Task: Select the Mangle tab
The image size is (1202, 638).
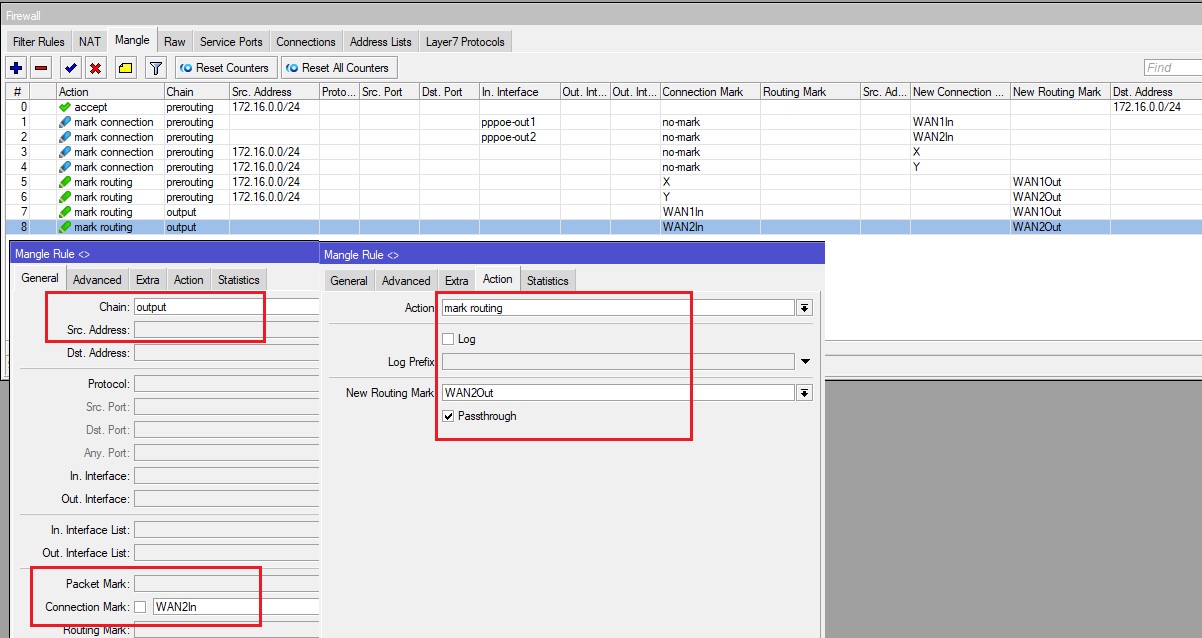Action: 132,41
